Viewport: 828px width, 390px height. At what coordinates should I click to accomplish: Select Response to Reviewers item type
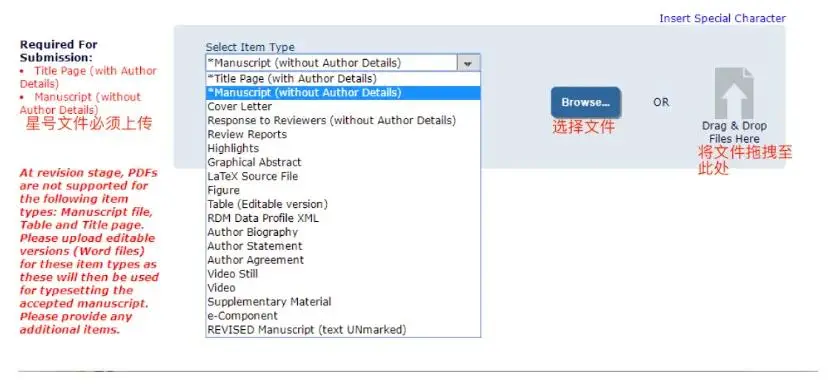click(x=343, y=120)
